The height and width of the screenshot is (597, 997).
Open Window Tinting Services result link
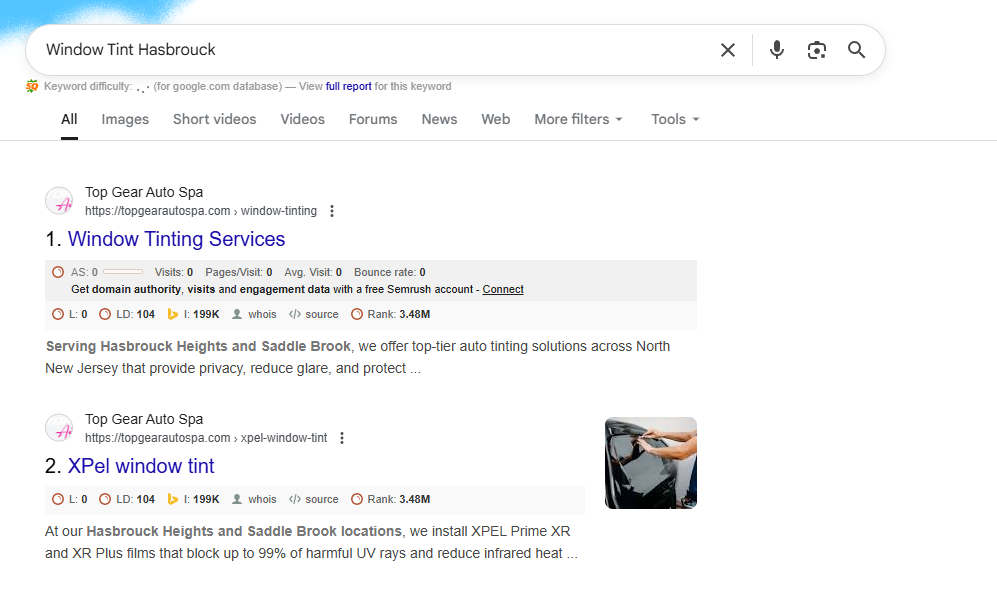(176, 239)
